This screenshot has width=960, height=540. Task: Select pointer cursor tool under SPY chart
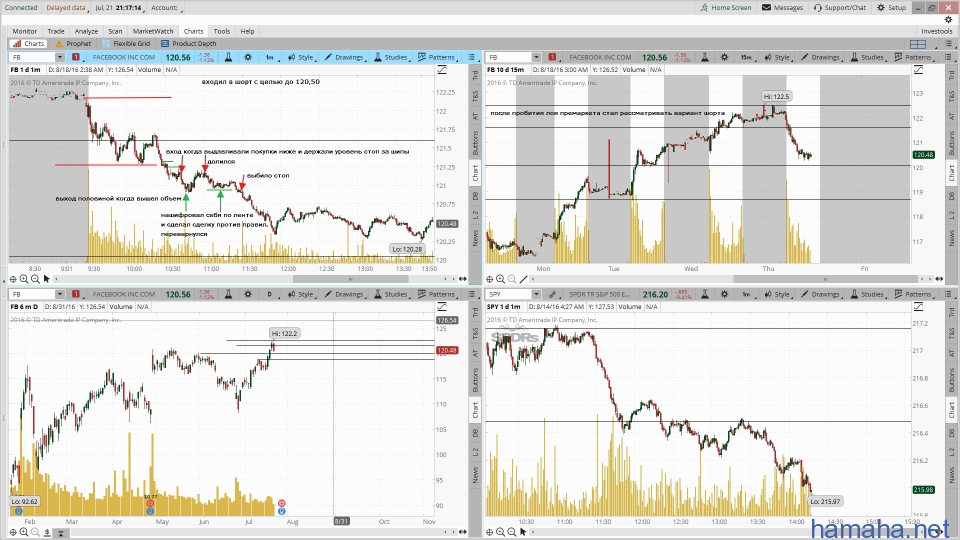pos(523,532)
